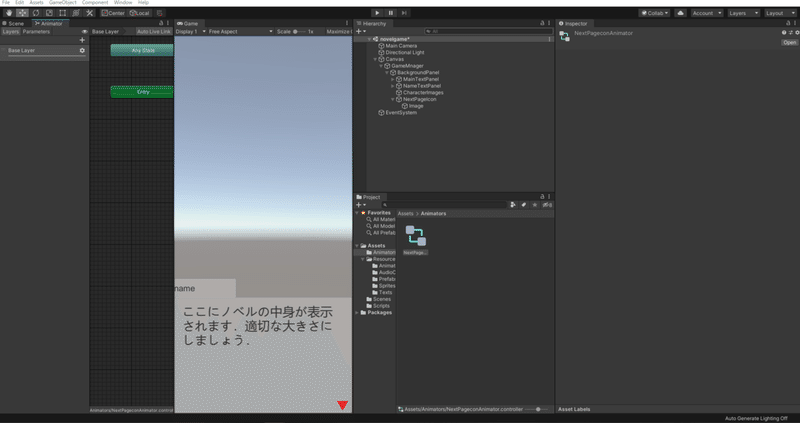
Task: Adjust Project icon size slider
Action: (x=537, y=409)
